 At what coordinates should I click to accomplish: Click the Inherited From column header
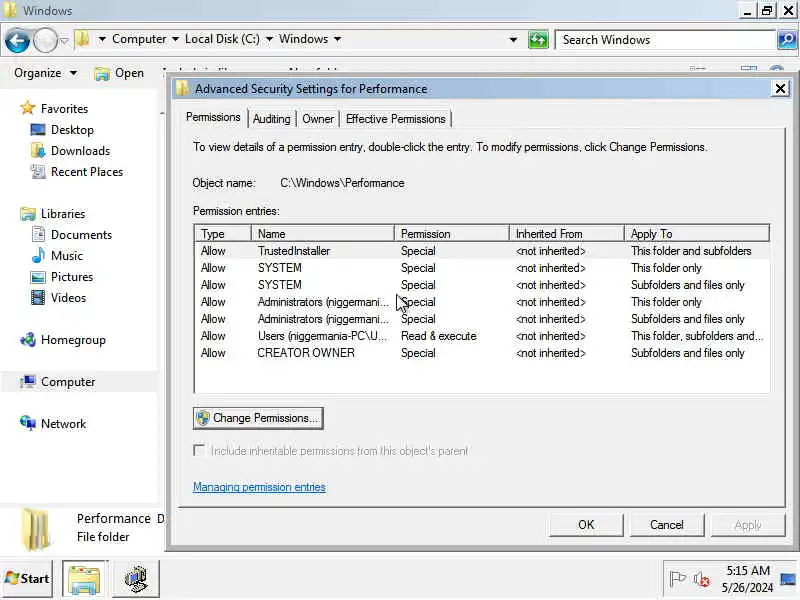point(567,234)
